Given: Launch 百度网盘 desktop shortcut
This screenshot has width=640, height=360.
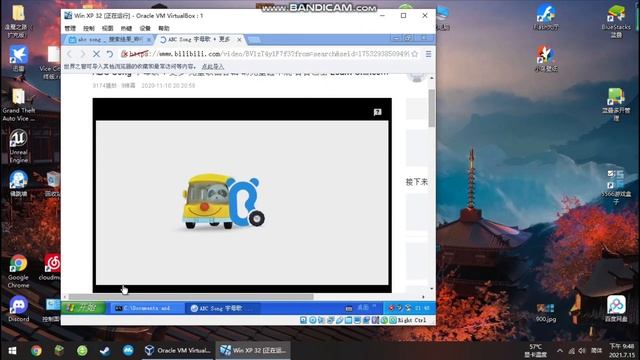Looking at the screenshot, I should [x=616, y=309].
